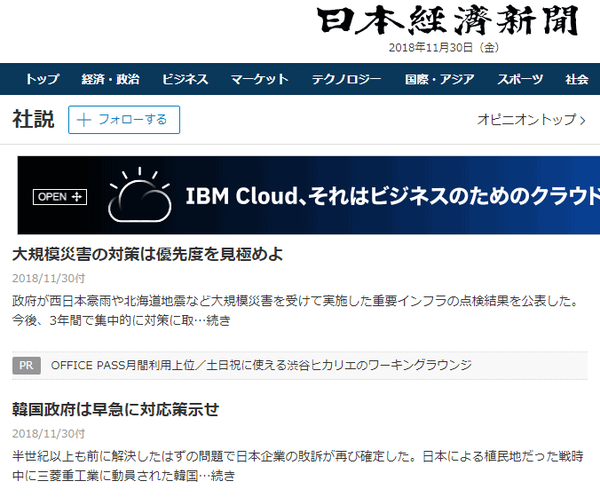This screenshot has width=600, height=497.
Task: Click 続き on the Korea article summary
Action: [x=223, y=476]
